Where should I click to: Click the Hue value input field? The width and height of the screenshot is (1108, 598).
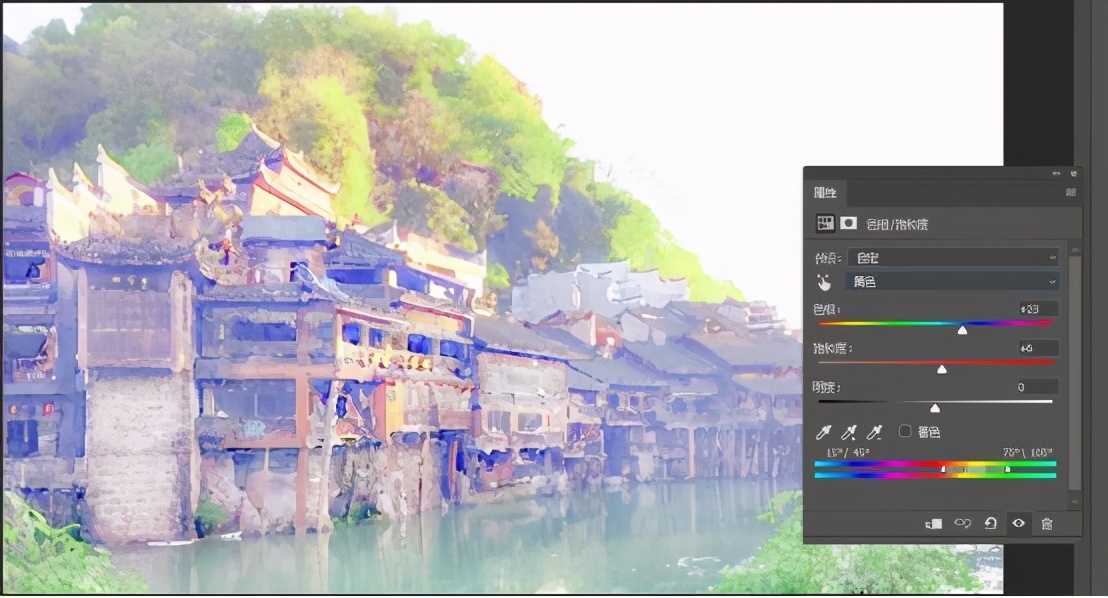[1038, 309]
